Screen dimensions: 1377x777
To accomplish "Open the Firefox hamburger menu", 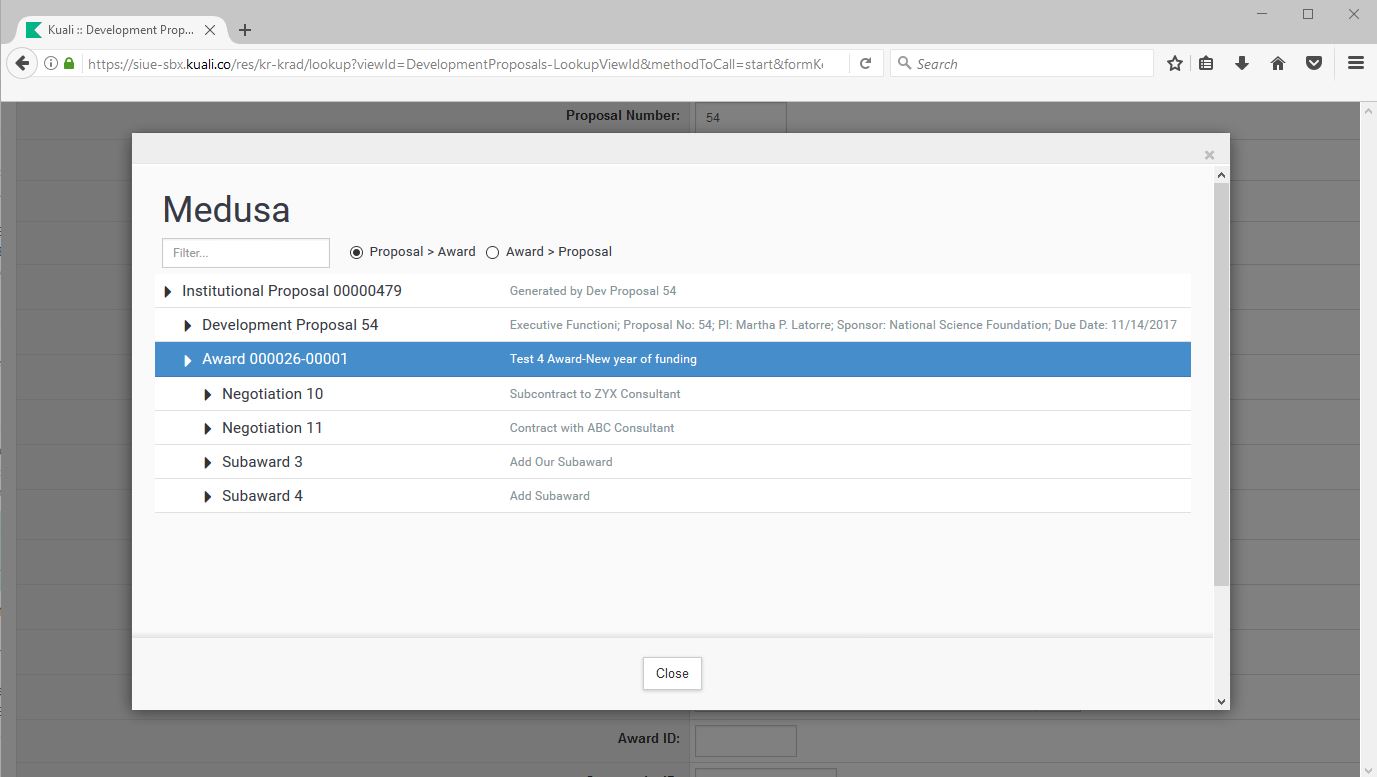I will pyautogui.click(x=1356, y=63).
